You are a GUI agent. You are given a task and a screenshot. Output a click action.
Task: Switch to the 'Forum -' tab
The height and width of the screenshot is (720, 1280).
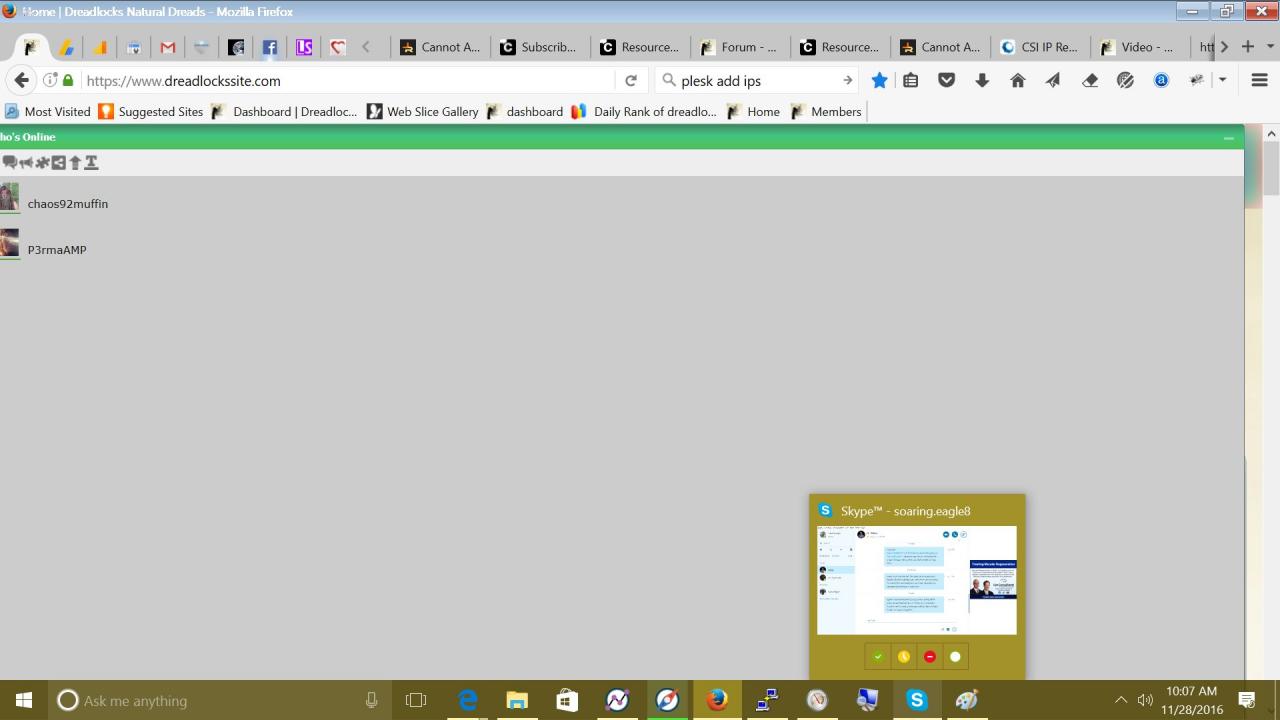pos(739,47)
